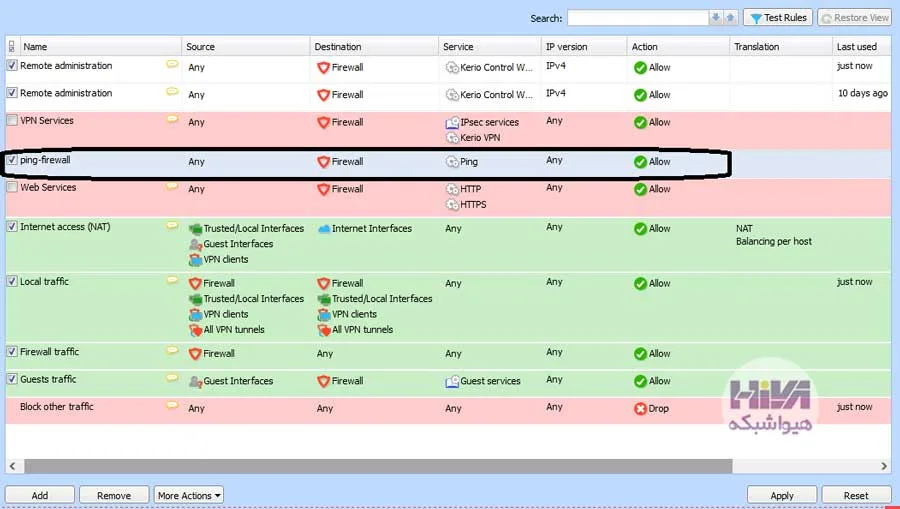Click the Restore View button

(854, 18)
